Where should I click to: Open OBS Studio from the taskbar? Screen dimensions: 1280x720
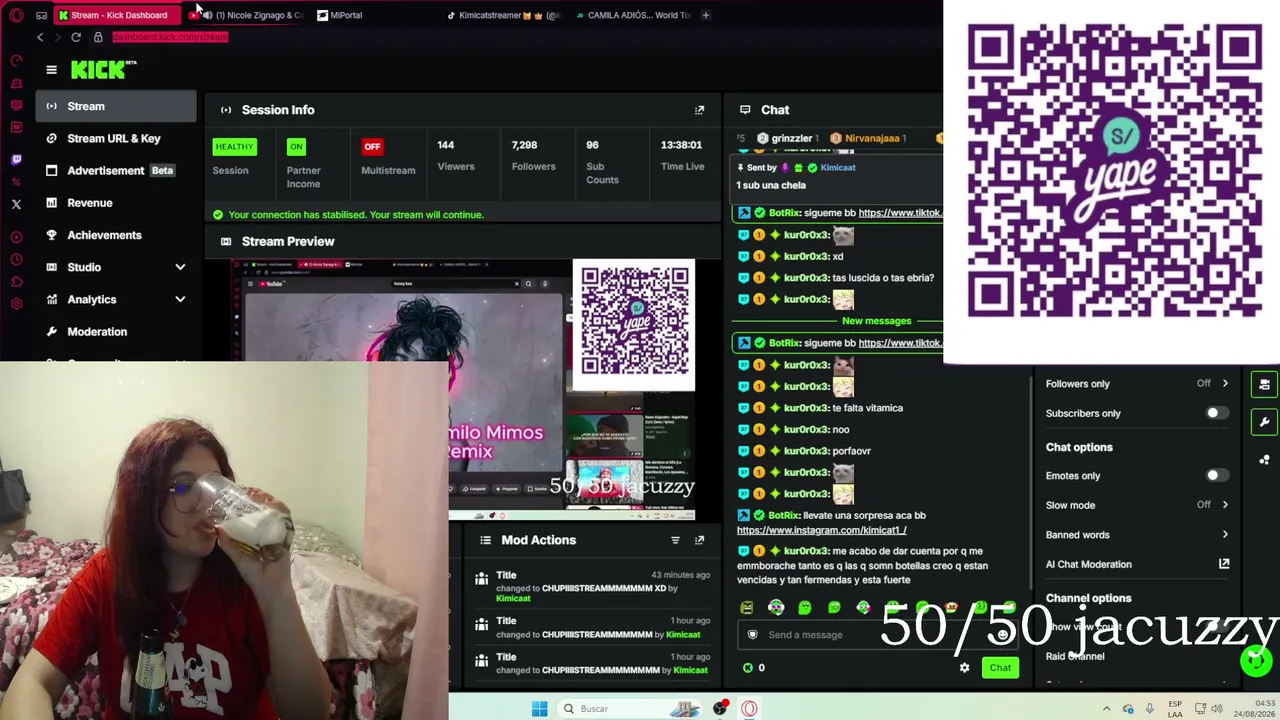(720, 709)
